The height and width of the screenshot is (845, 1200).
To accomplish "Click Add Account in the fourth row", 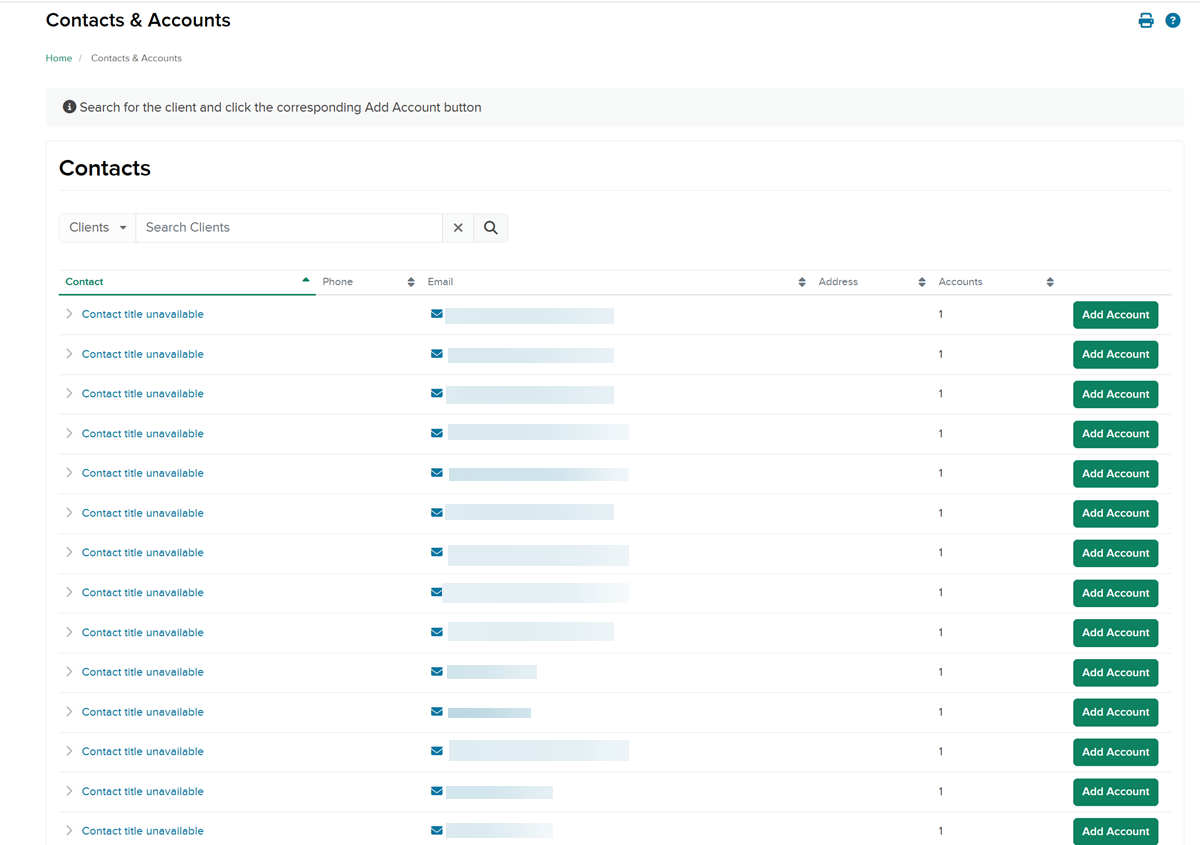I will pyautogui.click(x=1115, y=434).
